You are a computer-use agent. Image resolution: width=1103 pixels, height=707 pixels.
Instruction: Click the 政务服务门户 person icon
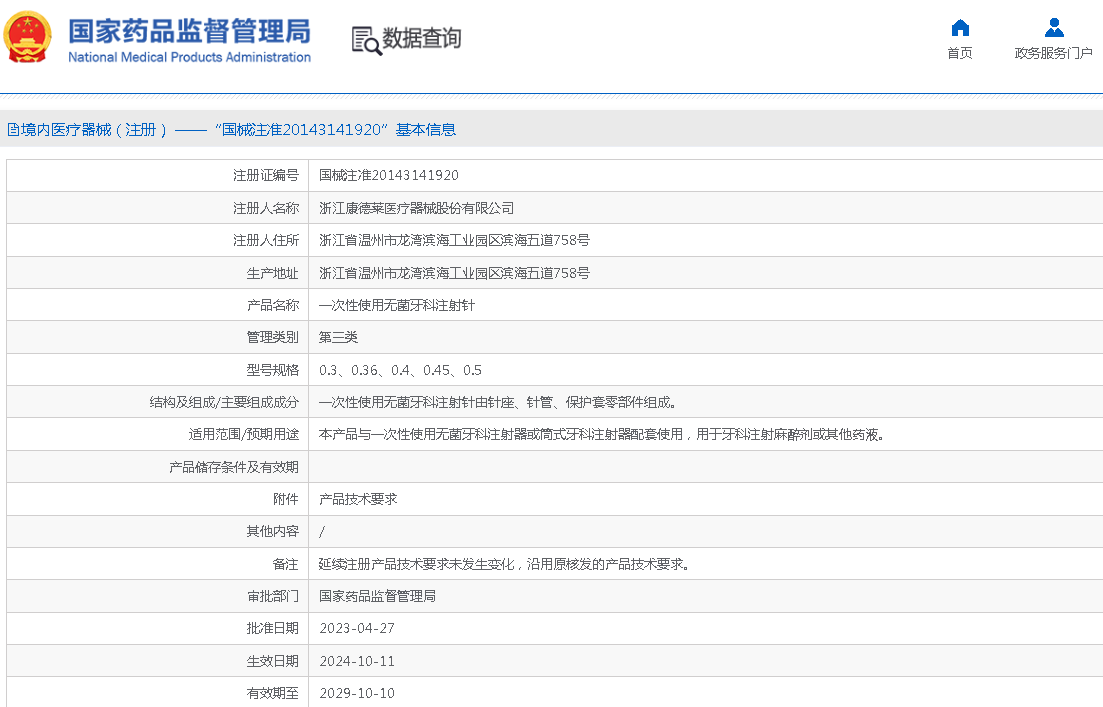click(x=1053, y=28)
